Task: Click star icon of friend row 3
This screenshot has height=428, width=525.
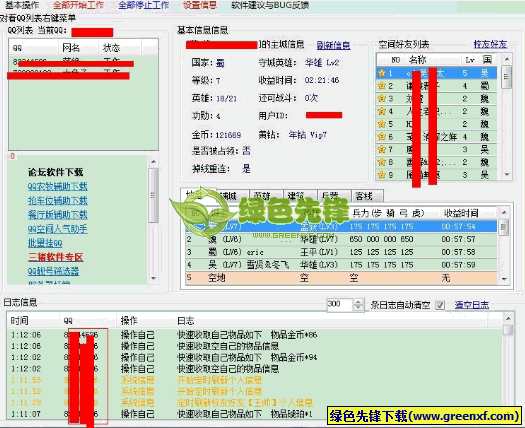Action: tap(382, 98)
